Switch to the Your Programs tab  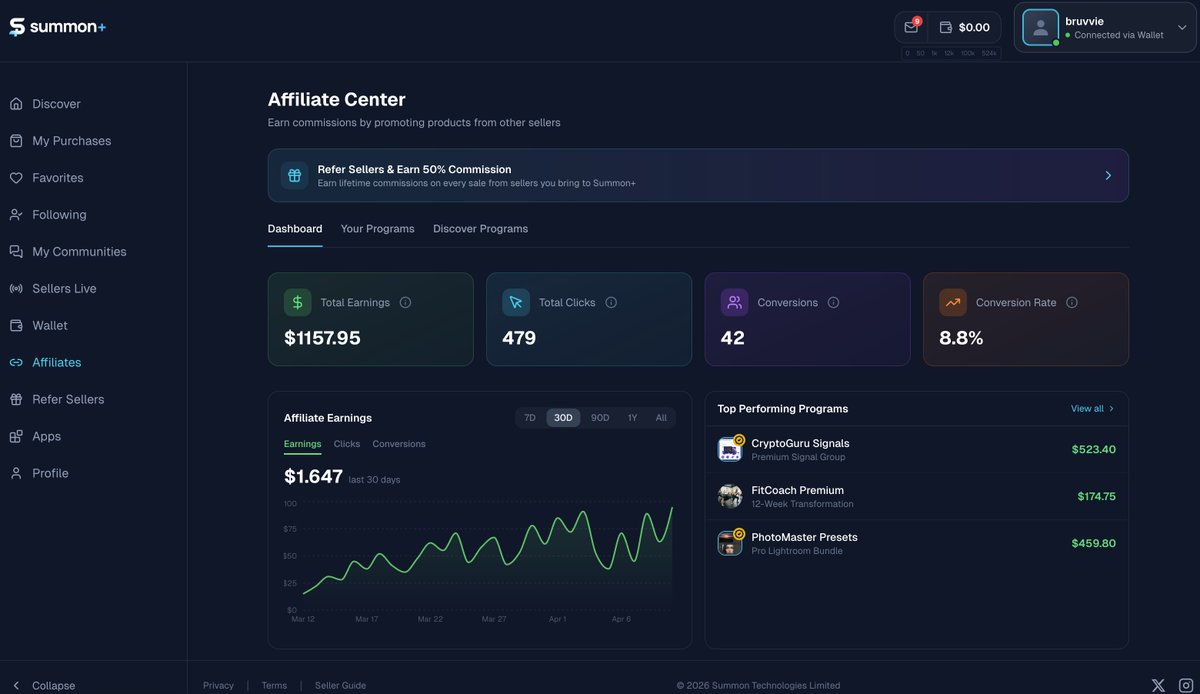tap(377, 229)
